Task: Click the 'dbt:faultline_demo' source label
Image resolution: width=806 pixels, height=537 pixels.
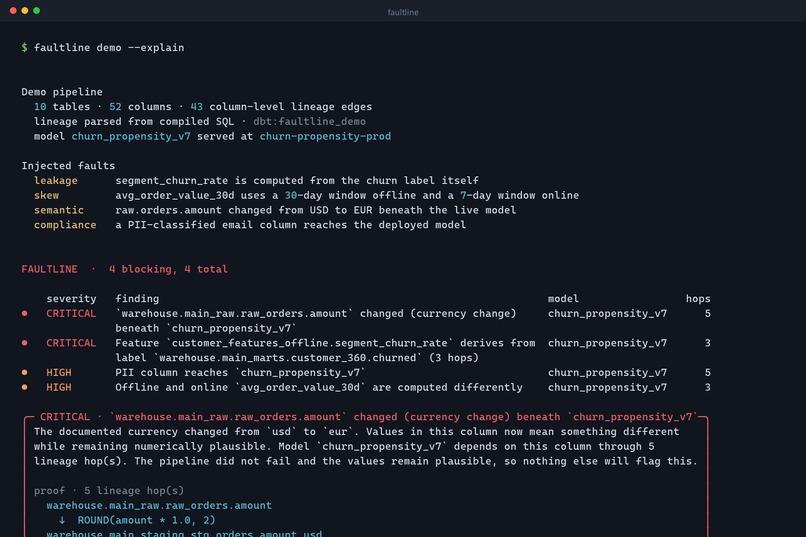Action: tap(309, 121)
